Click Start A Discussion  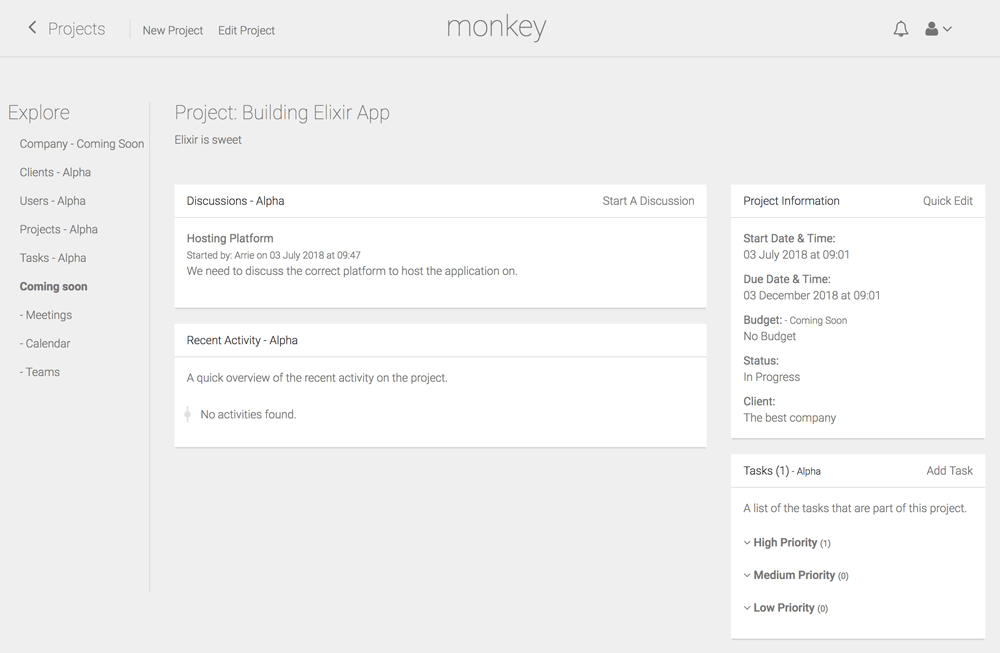(648, 200)
